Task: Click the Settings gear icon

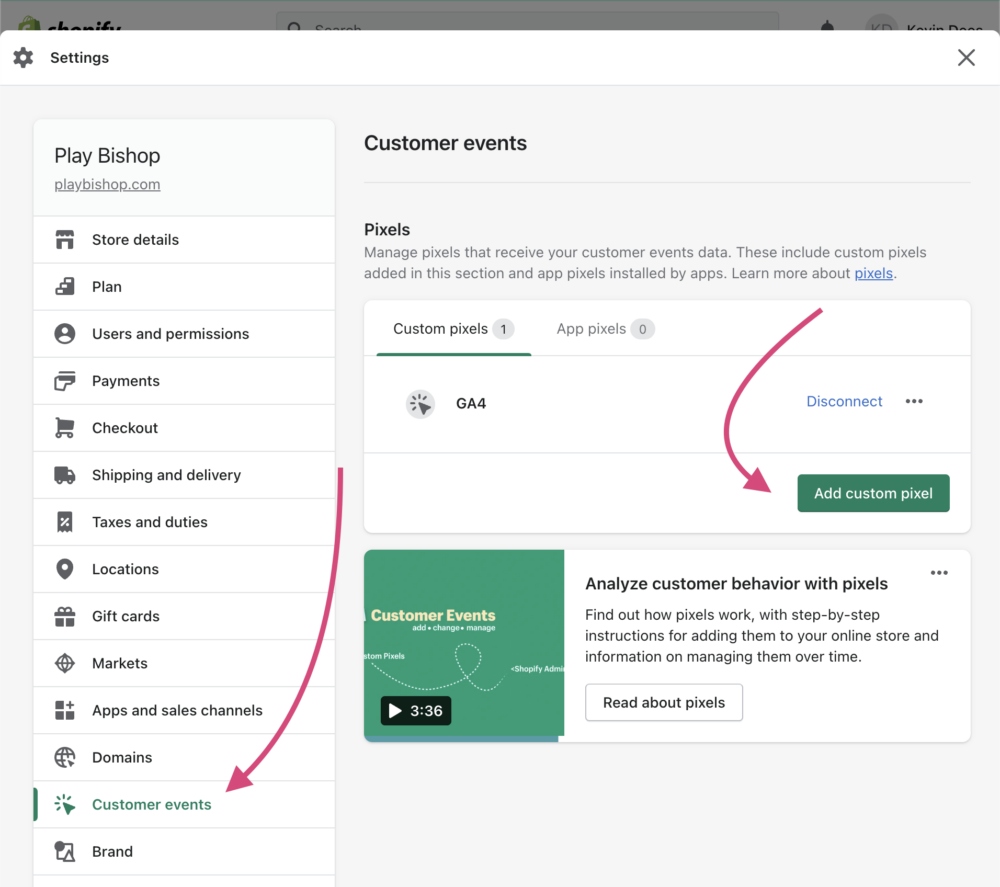Action: click(22, 57)
